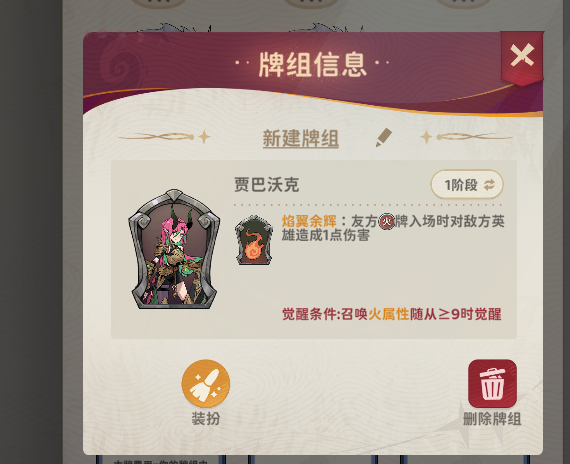Click the 删除牌组 text label
Viewport: 570px width, 464px height.
pyautogui.click(x=492, y=419)
